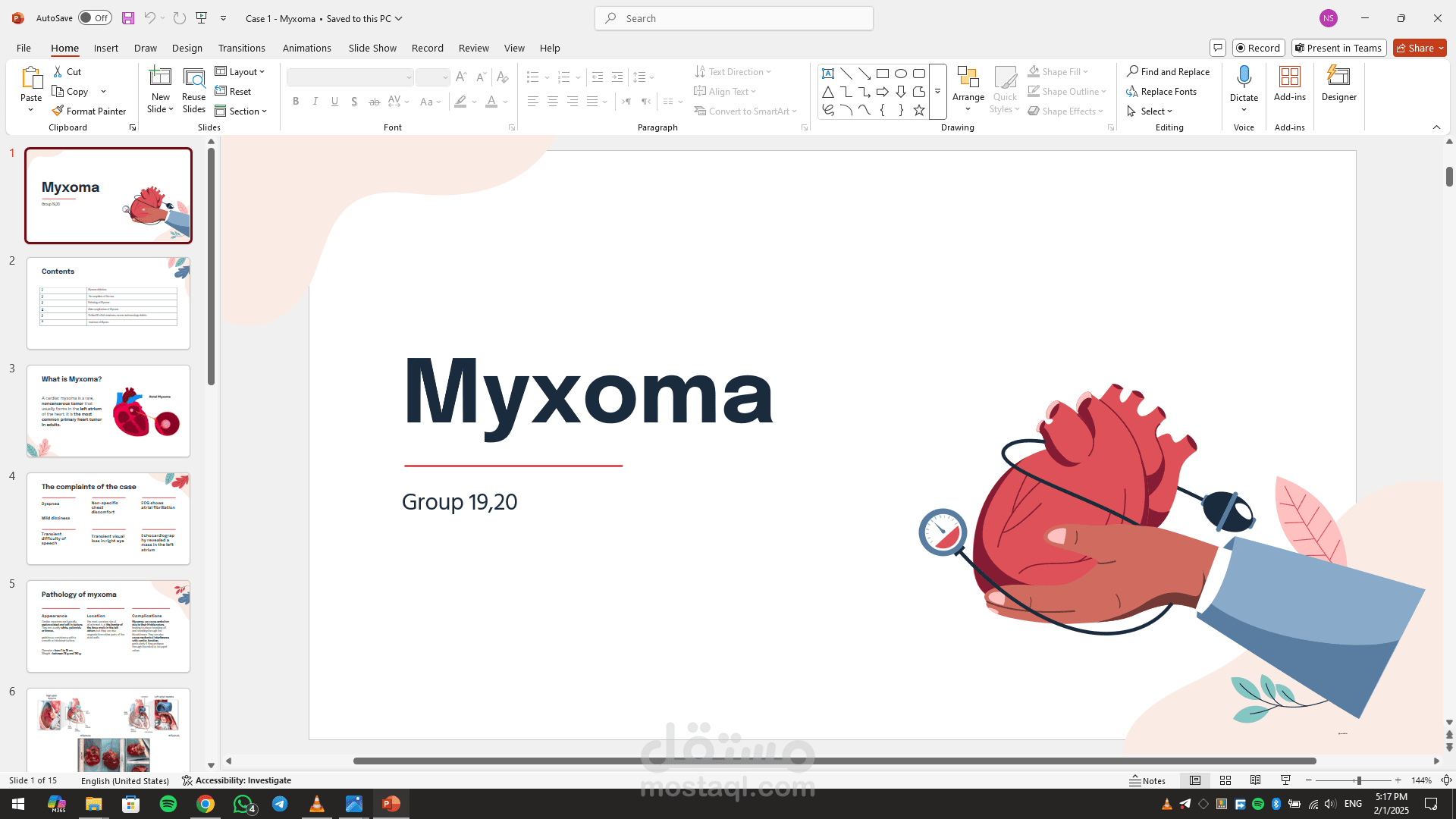Click the Redo arrow icon
The height and width of the screenshot is (819, 1456).
coord(180,18)
